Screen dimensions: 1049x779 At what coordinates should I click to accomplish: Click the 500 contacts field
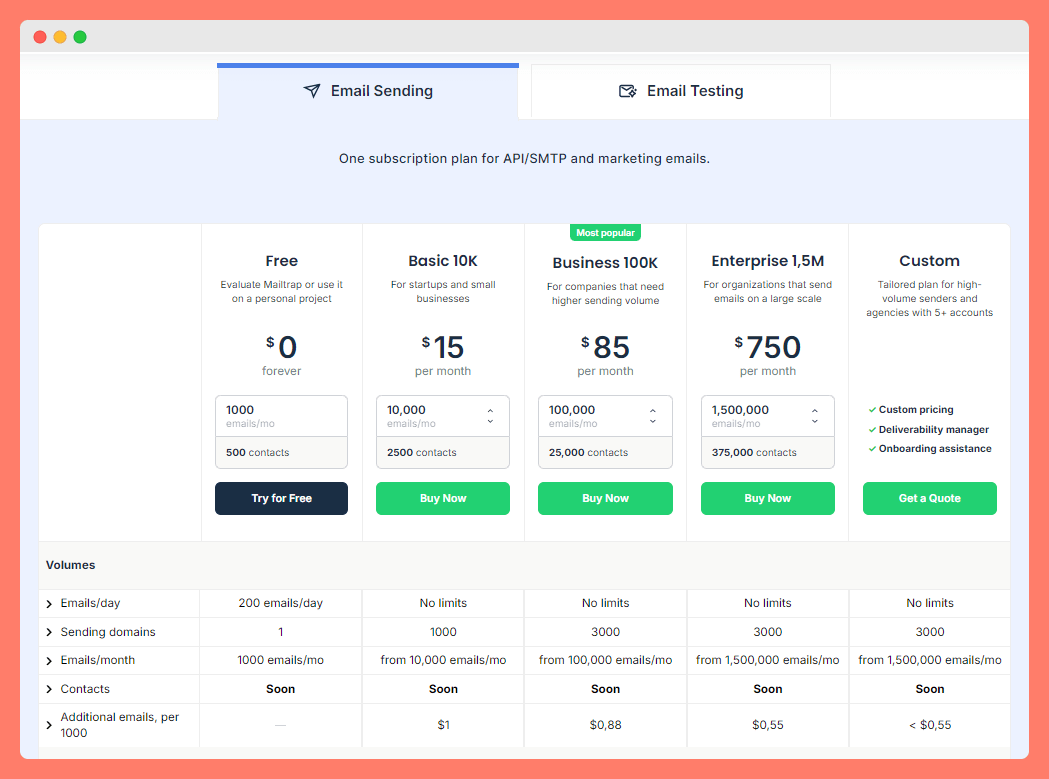point(282,453)
